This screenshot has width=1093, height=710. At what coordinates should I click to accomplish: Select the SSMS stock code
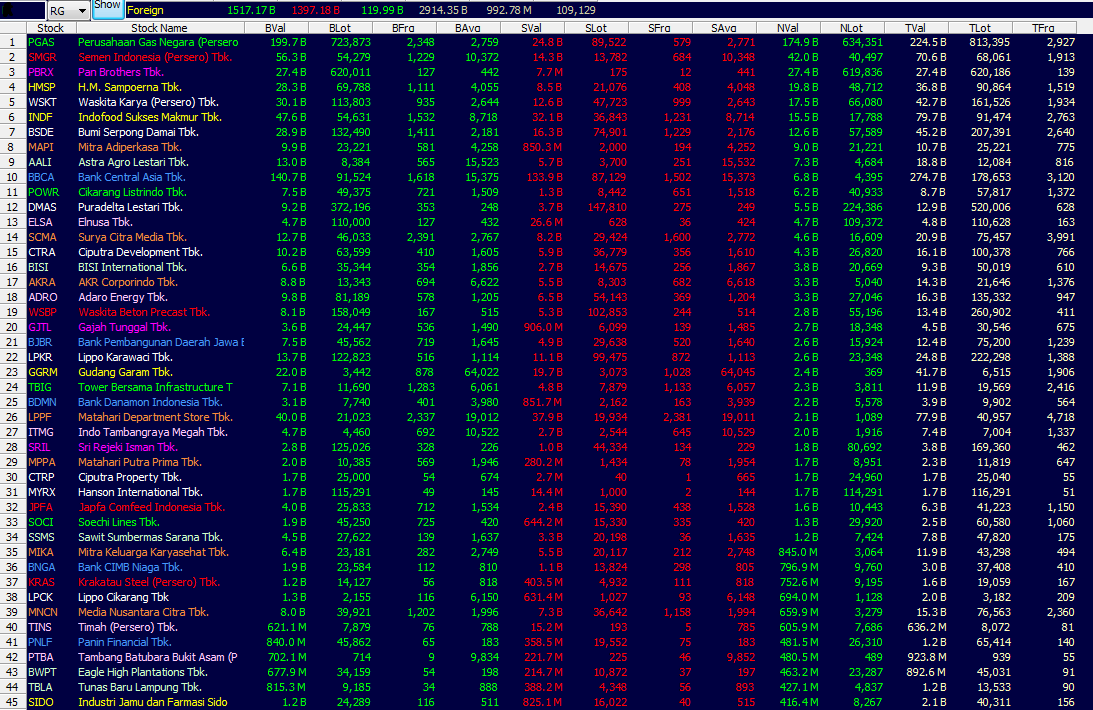[41, 537]
